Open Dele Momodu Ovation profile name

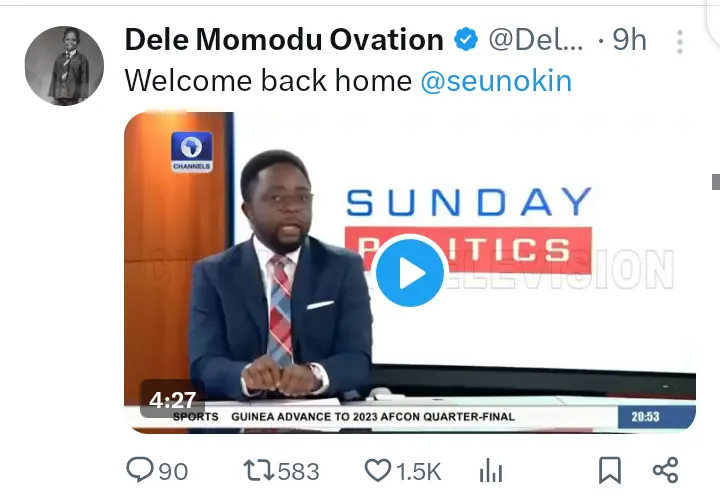pyautogui.click(x=284, y=40)
